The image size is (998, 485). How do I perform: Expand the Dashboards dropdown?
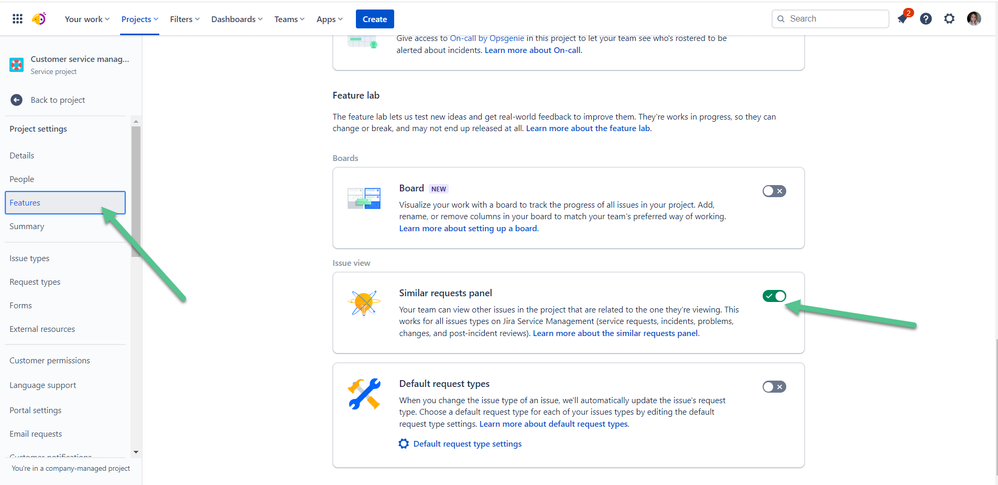point(237,19)
